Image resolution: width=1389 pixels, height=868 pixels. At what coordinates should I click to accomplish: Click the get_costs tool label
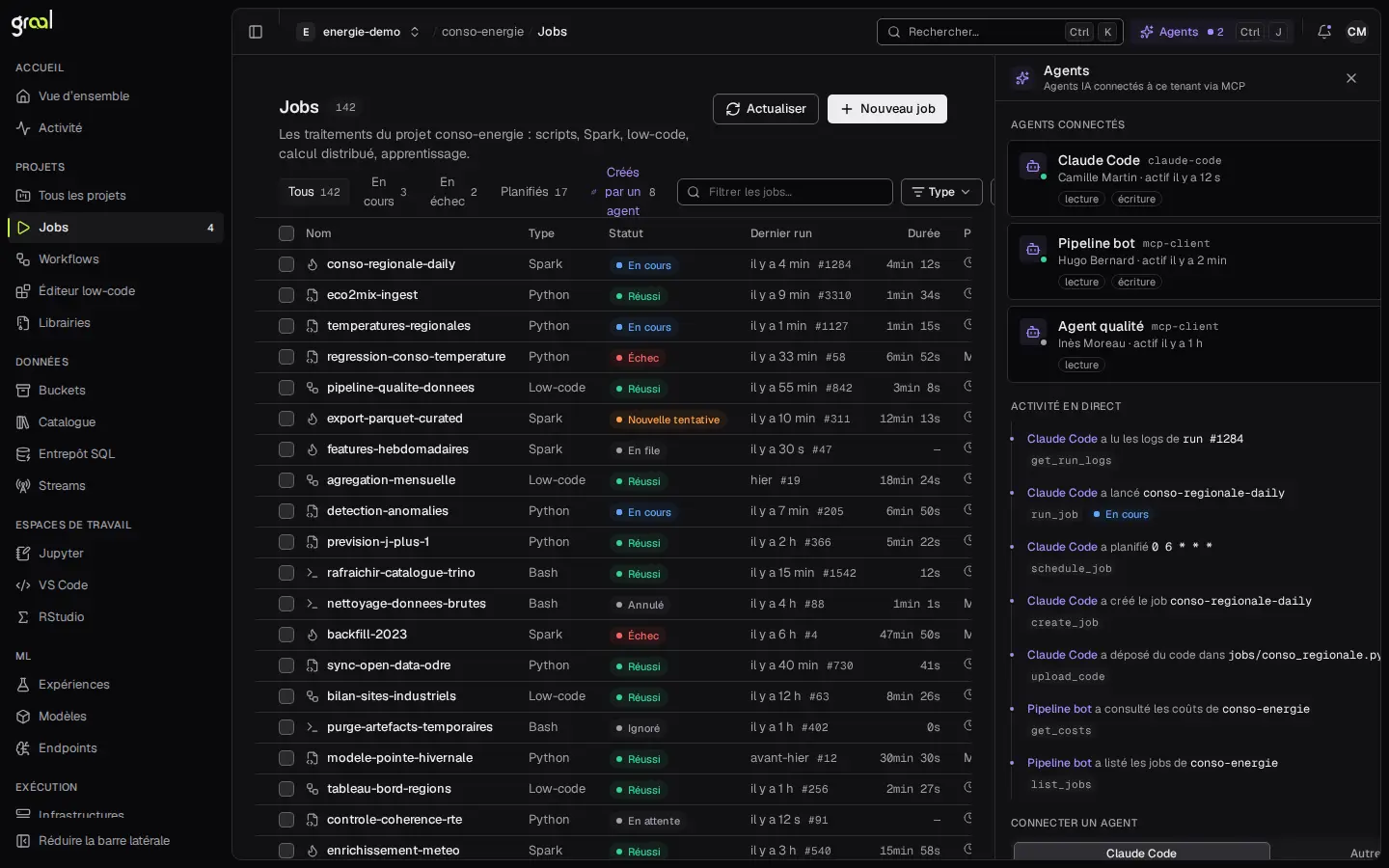1061,731
